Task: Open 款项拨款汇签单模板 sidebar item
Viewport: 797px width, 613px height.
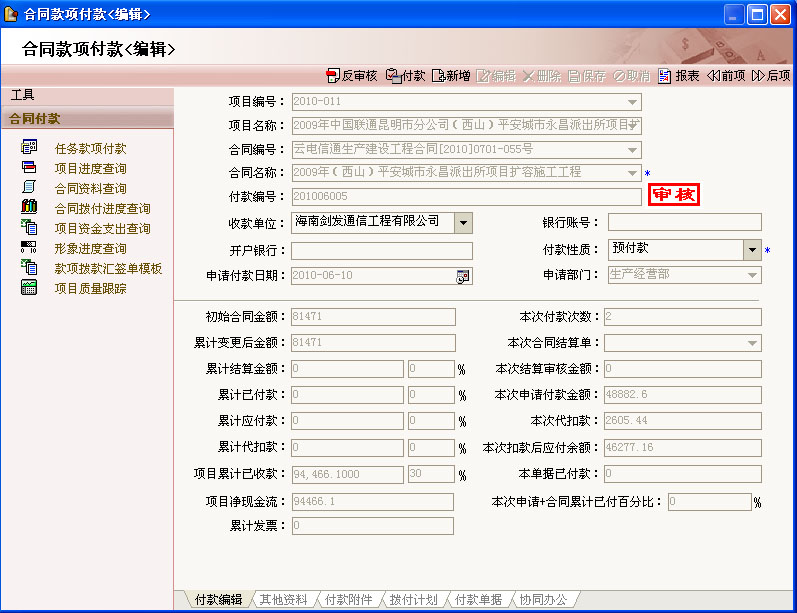Action: (x=108, y=268)
